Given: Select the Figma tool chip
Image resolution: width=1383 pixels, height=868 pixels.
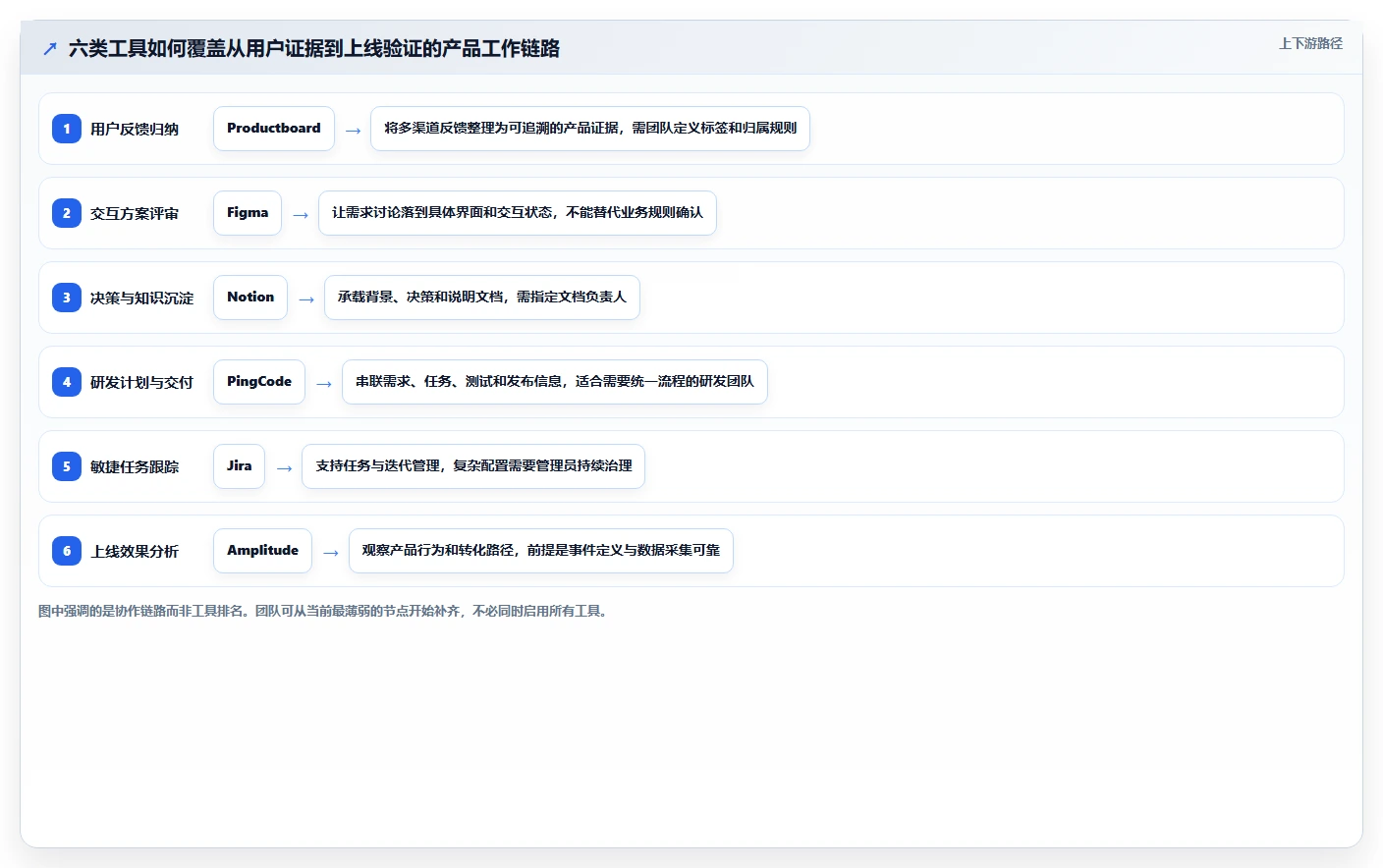Looking at the screenshot, I should click(x=248, y=213).
